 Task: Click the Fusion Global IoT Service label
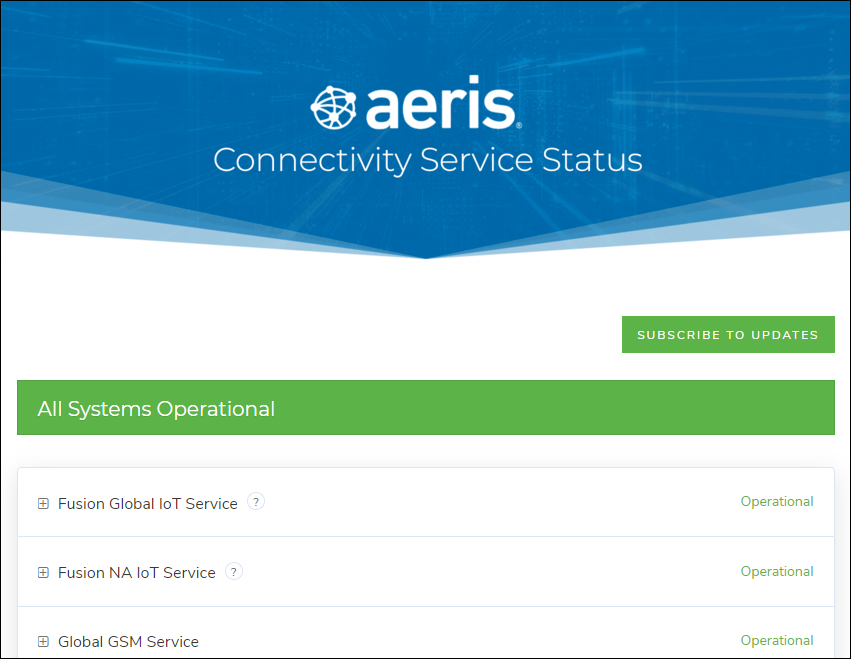[148, 504]
